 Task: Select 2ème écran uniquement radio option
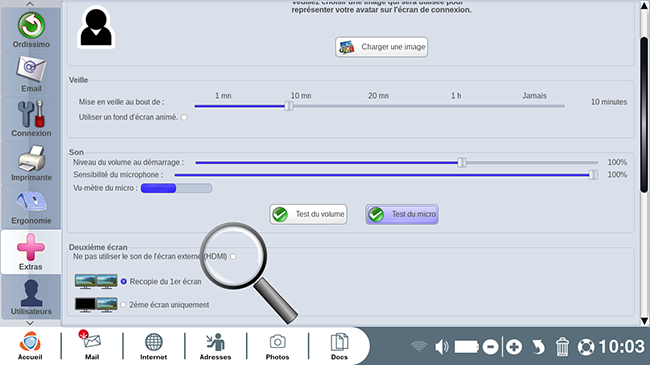pos(123,305)
